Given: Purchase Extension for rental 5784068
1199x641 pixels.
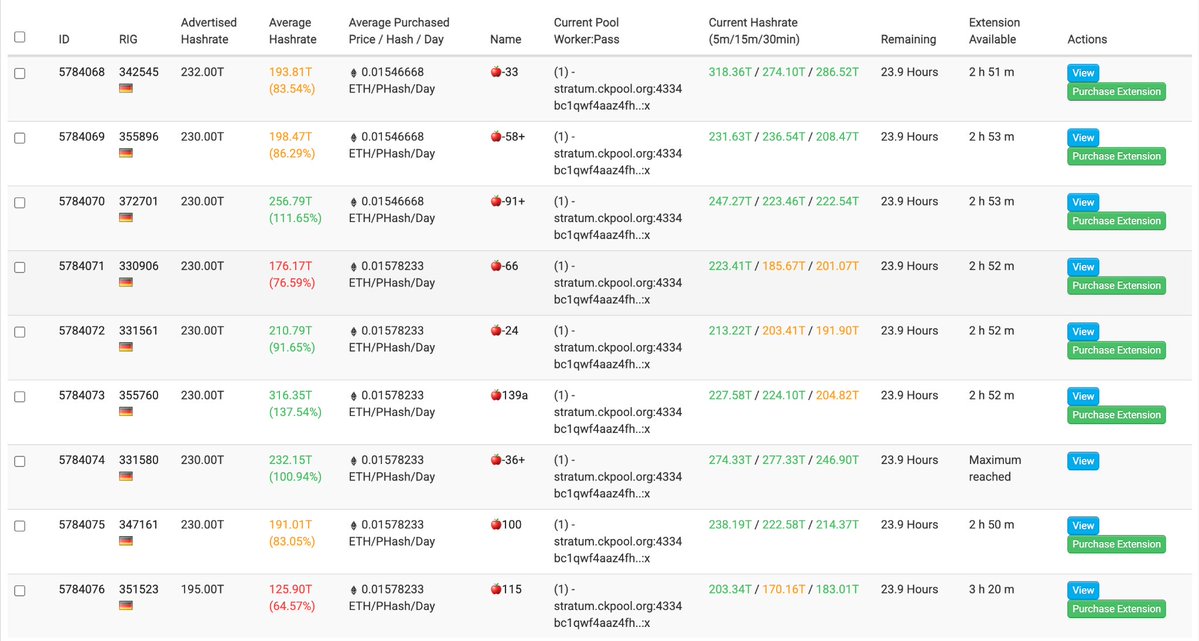Looking at the screenshot, I should click(x=1116, y=92).
